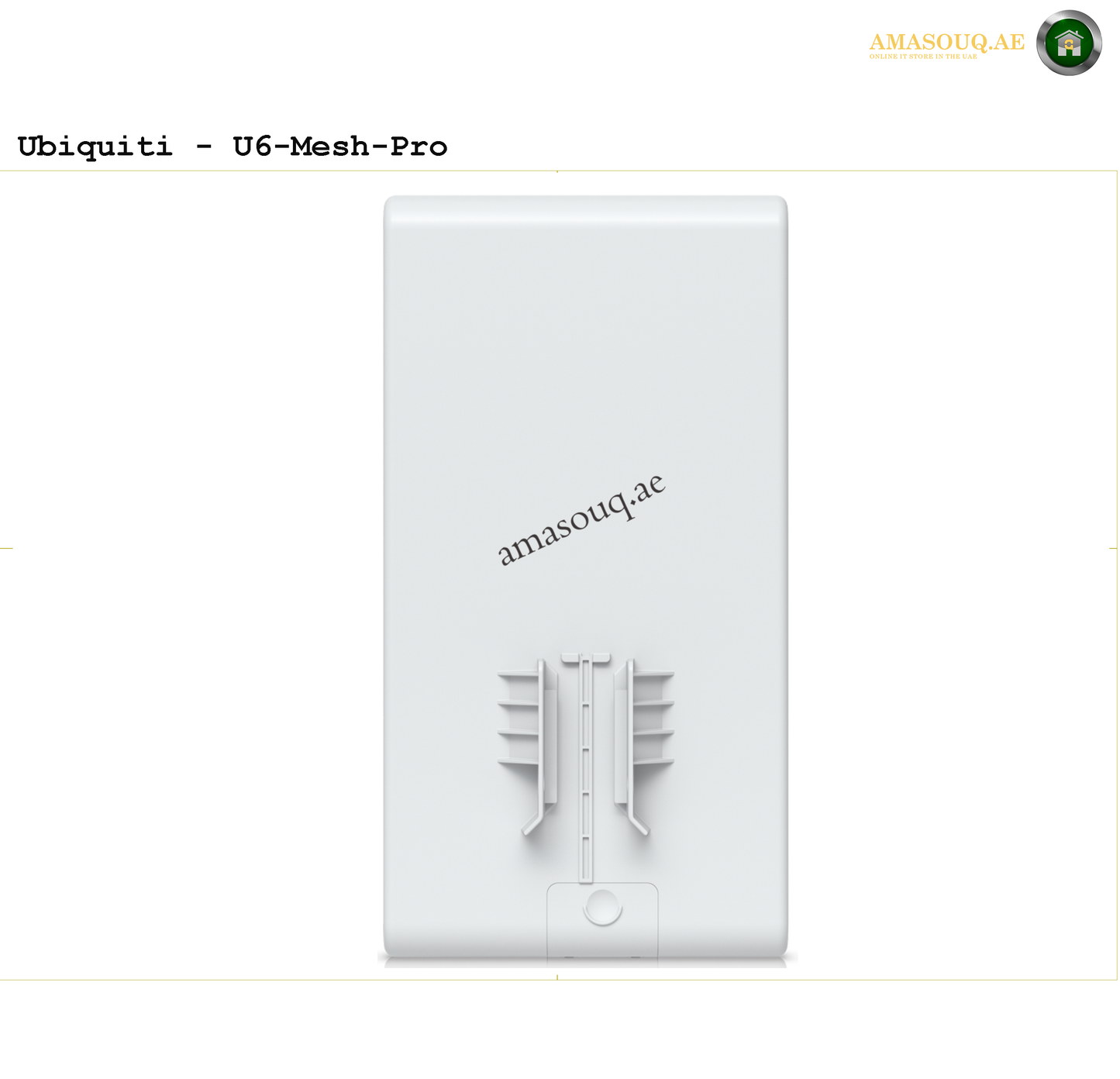Click the tick mark on the left frame edge
1120x1079 pixels.
[6, 548]
